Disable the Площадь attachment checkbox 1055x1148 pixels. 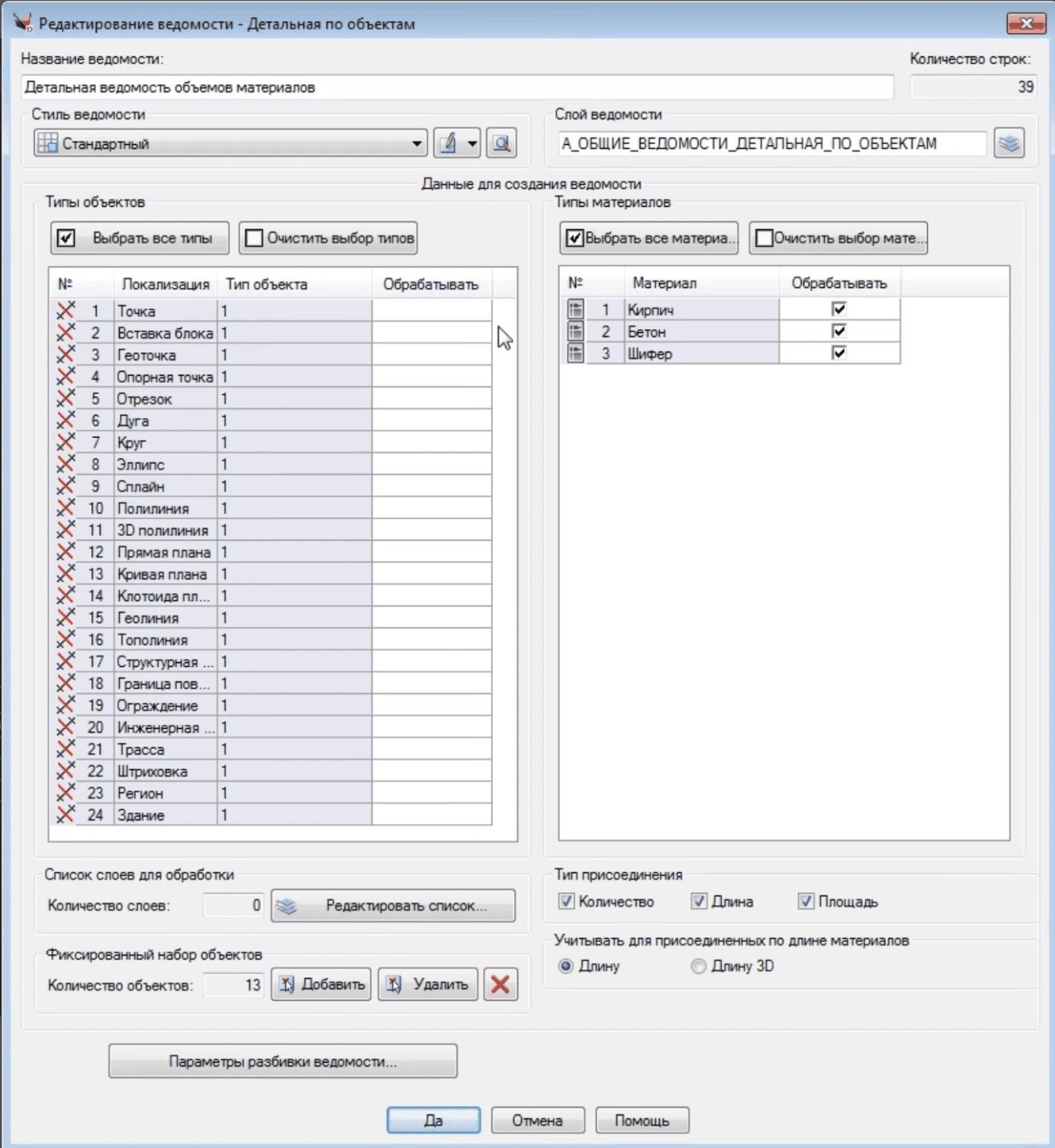click(x=806, y=902)
